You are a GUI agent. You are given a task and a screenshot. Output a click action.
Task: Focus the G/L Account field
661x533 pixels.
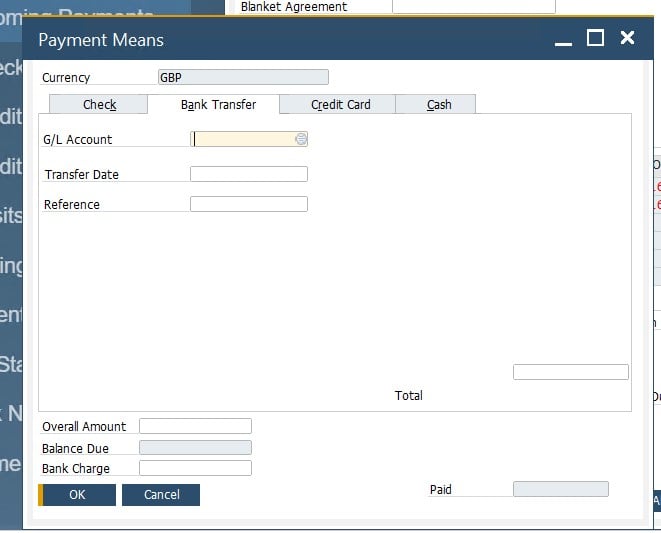[242, 140]
